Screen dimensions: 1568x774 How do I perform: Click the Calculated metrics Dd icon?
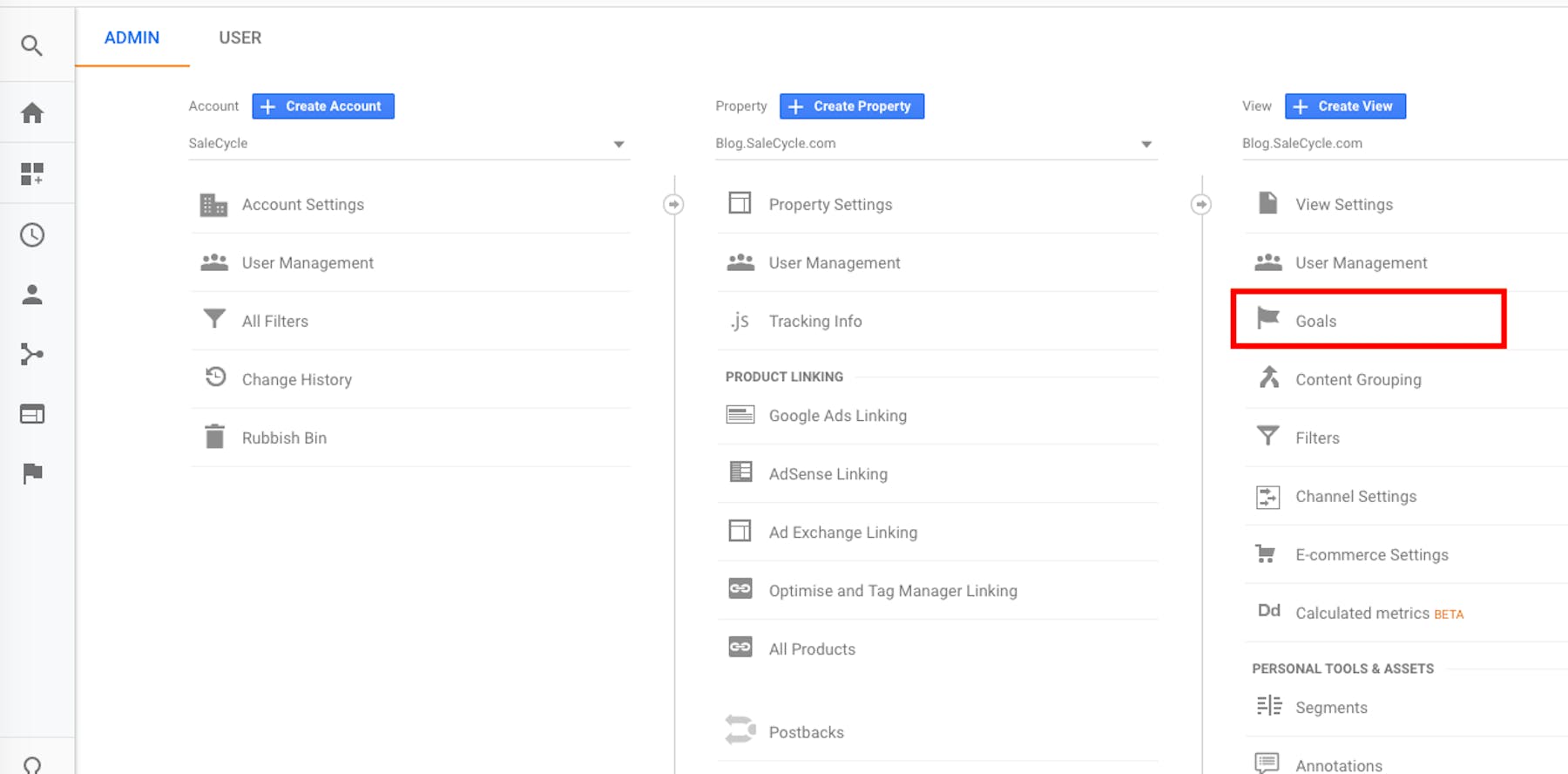[1269, 611]
